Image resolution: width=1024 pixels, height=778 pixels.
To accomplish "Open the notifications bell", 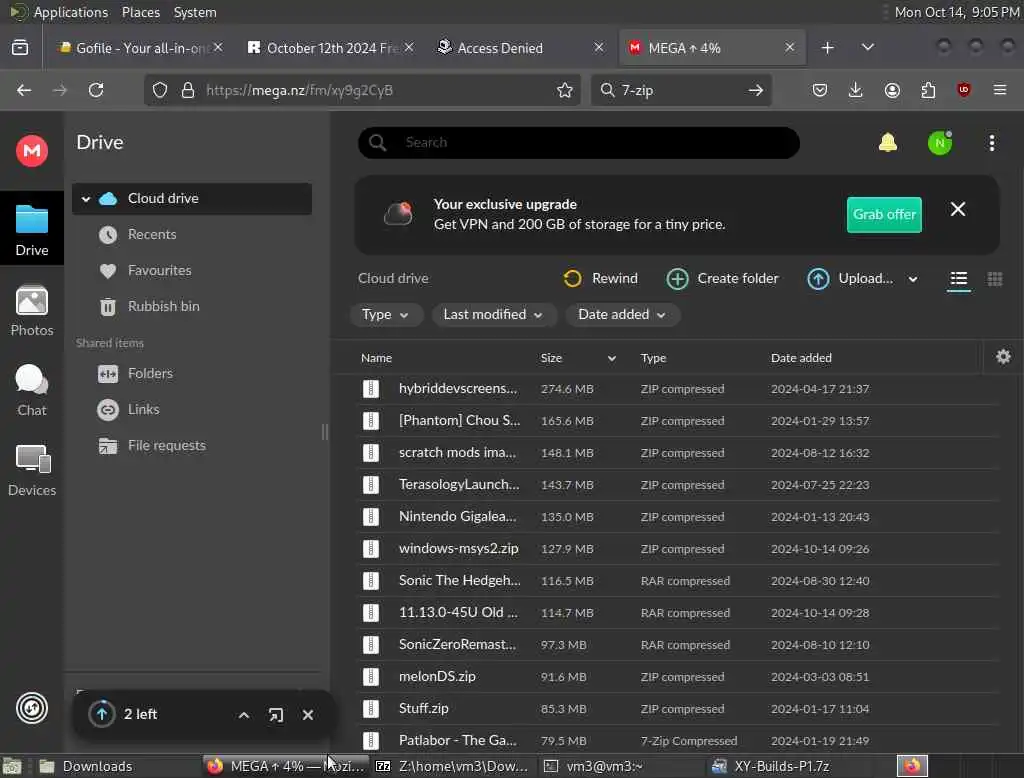I will coord(888,142).
